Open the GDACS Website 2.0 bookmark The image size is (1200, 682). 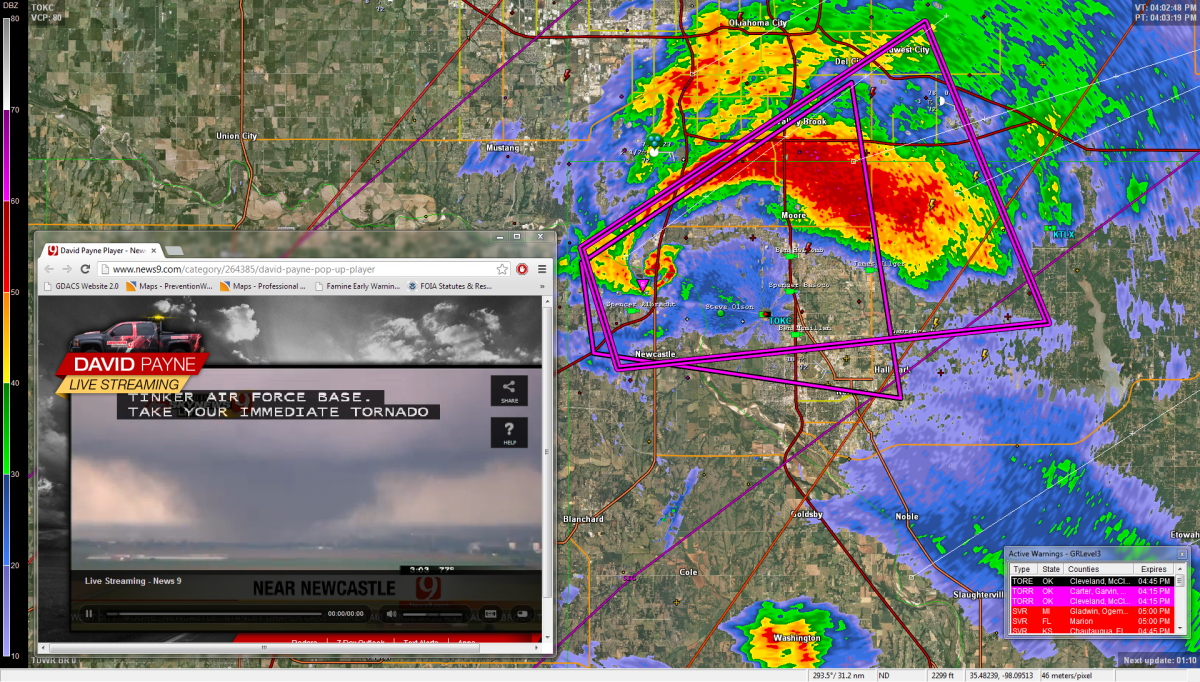pyautogui.click(x=80, y=286)
